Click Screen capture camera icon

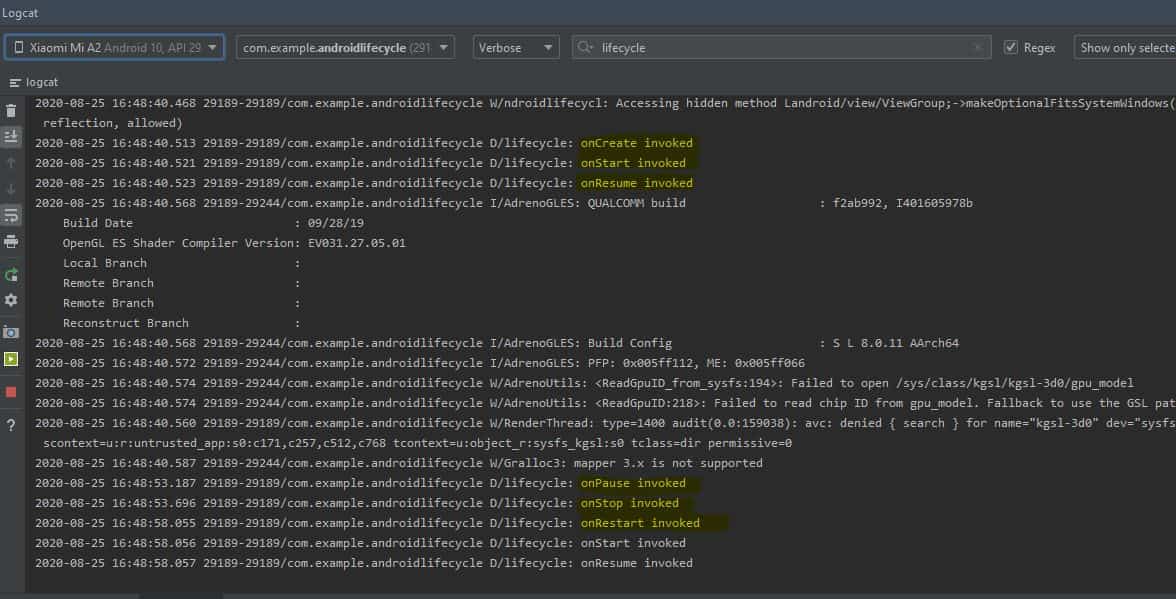11,332
